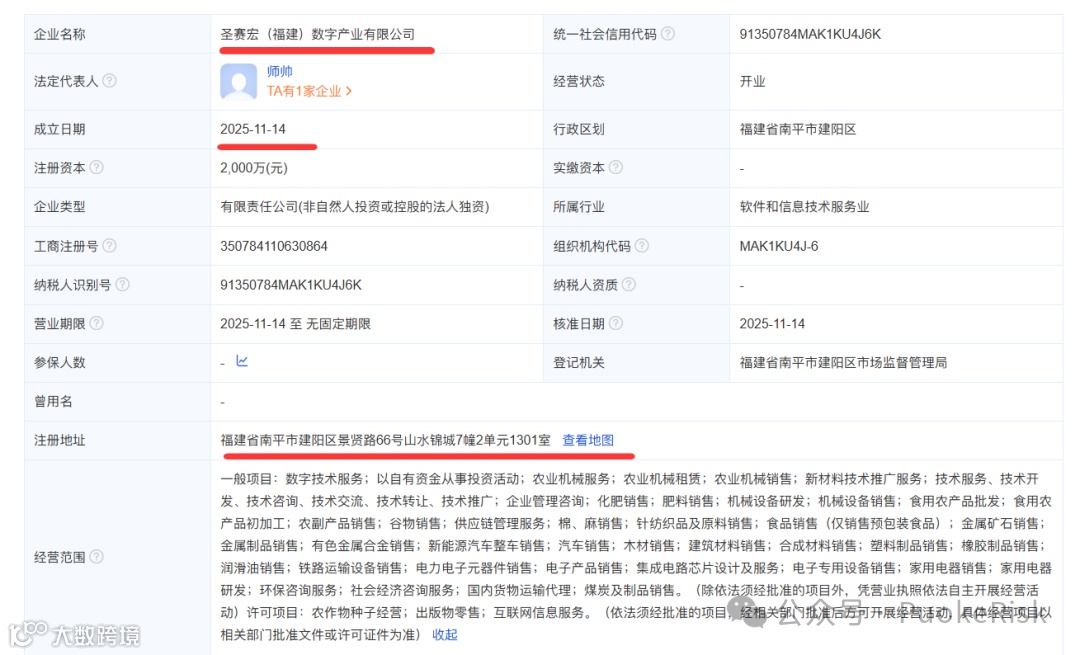This screenshot has width=1080, height=655.
Task: Open the 参保人数 trend chart icon
Action: tap(242, 361)
